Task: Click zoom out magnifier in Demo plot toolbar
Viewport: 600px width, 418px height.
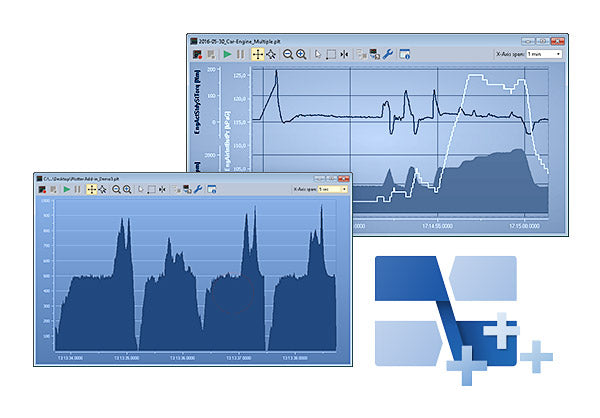Action: click(116, 190)
